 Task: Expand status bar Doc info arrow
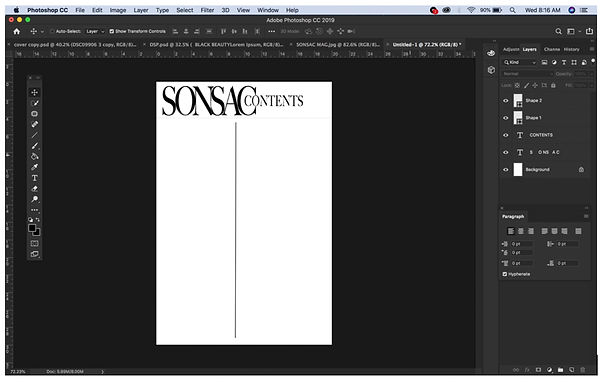click(103, 372)
